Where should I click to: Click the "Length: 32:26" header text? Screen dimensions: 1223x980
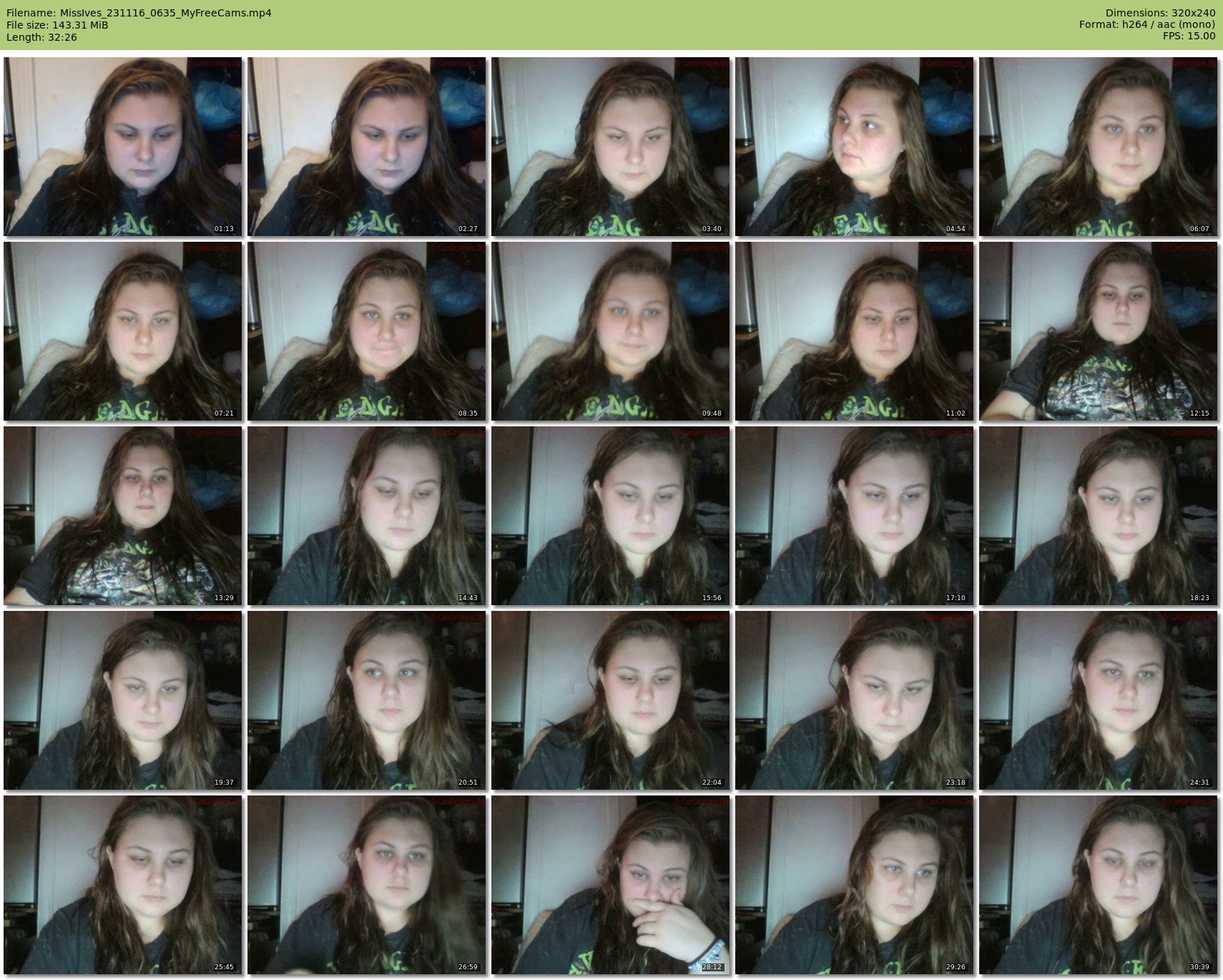[x=41, y=37]
